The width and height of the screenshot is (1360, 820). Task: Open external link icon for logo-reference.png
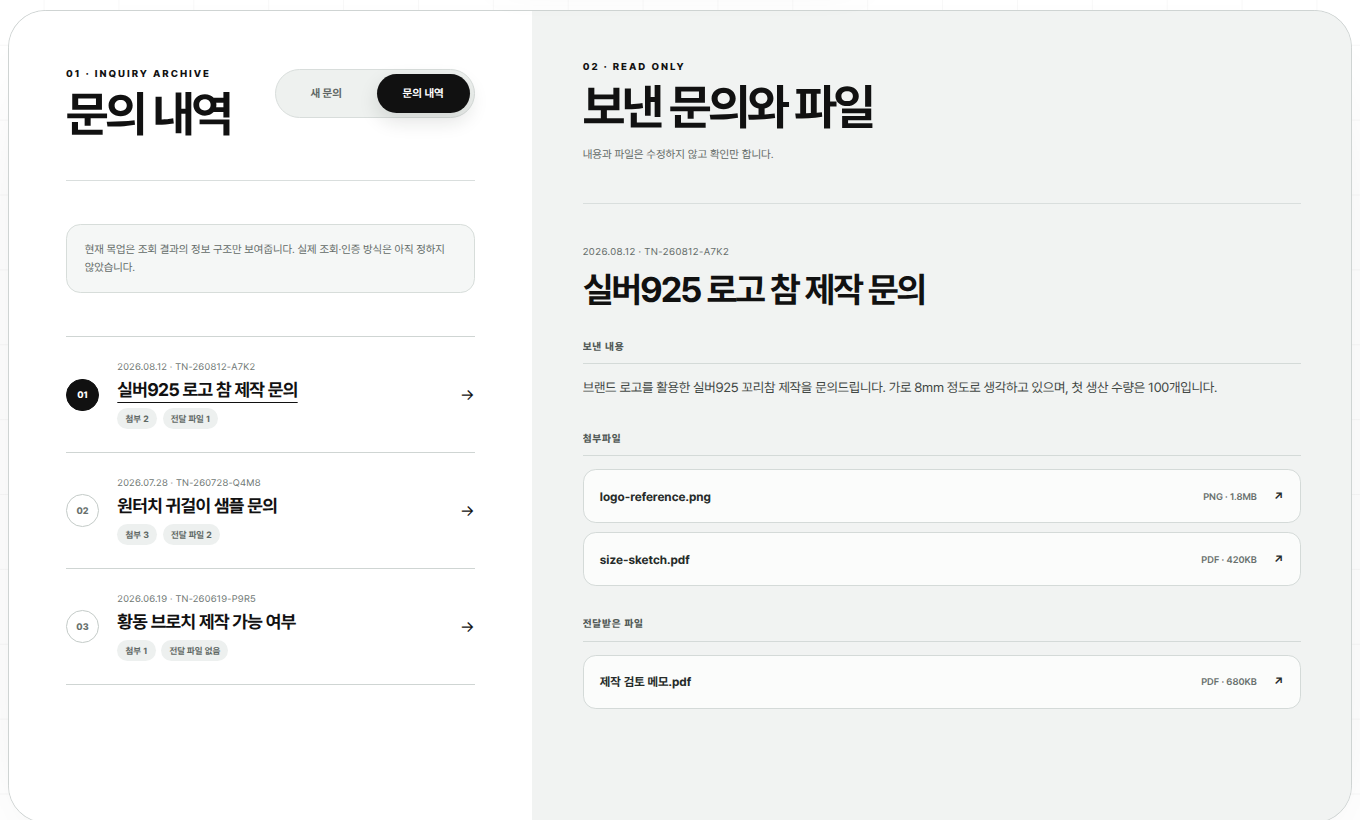[1278, 496]
